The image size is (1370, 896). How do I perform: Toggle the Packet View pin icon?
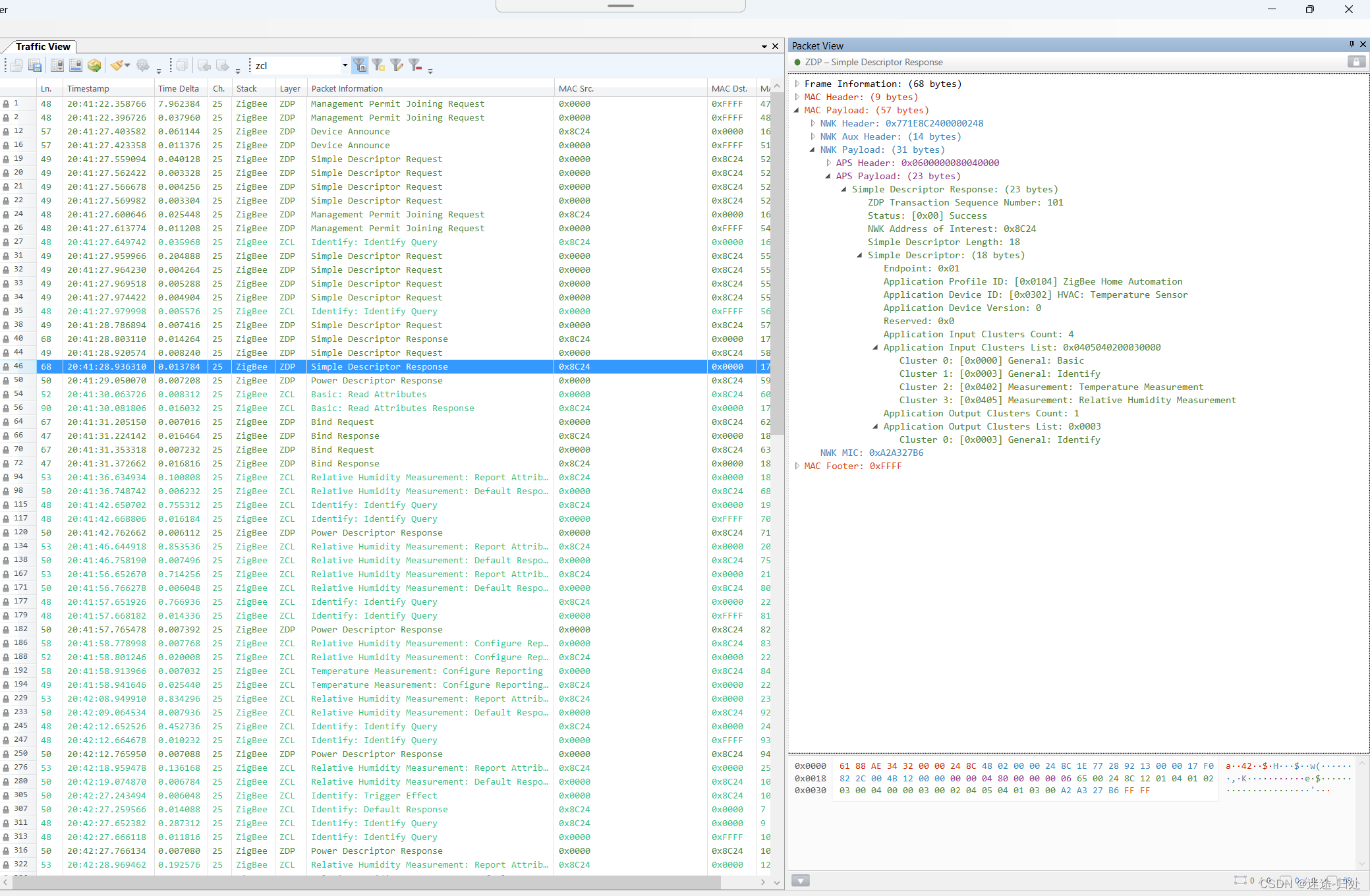tap(1351, 45)
